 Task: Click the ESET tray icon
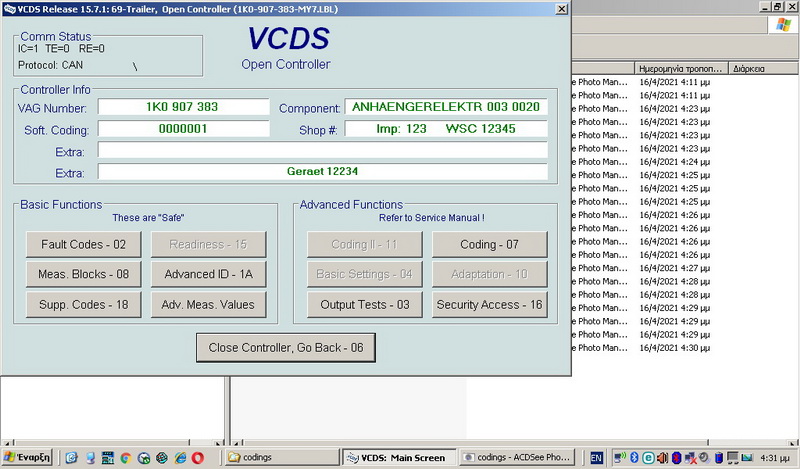[648, 458]
